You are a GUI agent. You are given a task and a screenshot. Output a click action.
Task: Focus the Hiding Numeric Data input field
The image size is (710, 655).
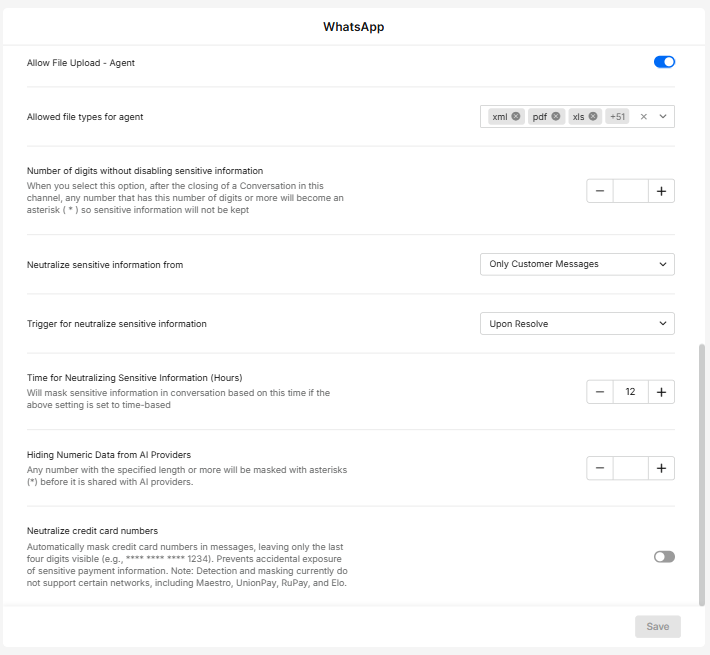tap(631, 468)
